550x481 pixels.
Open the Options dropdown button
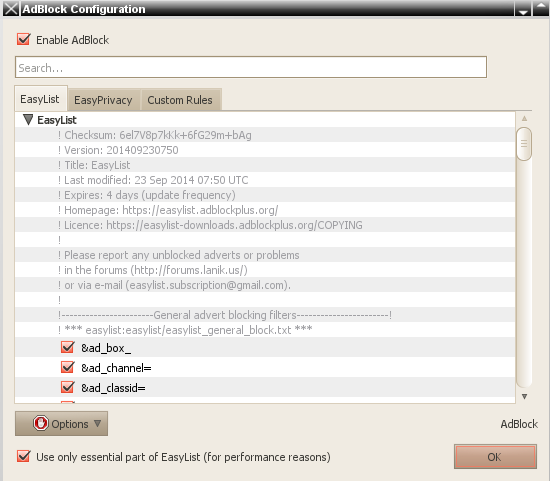[x=61, y=423]
